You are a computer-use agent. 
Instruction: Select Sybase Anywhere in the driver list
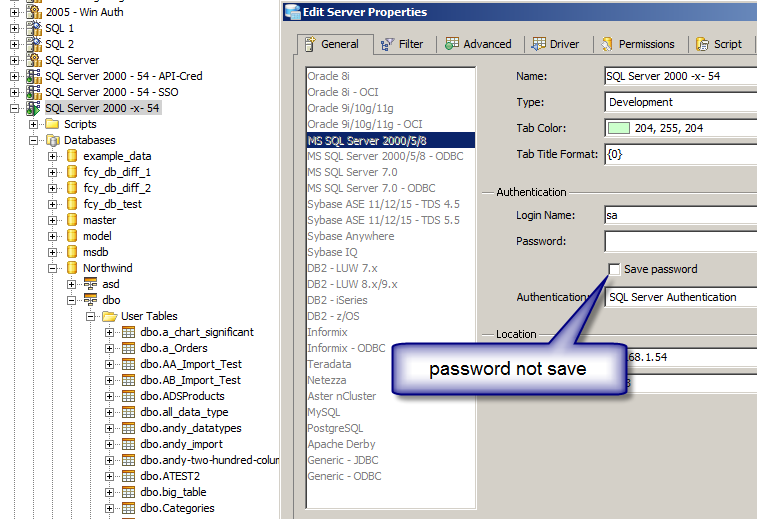click(x=391, y=236)
